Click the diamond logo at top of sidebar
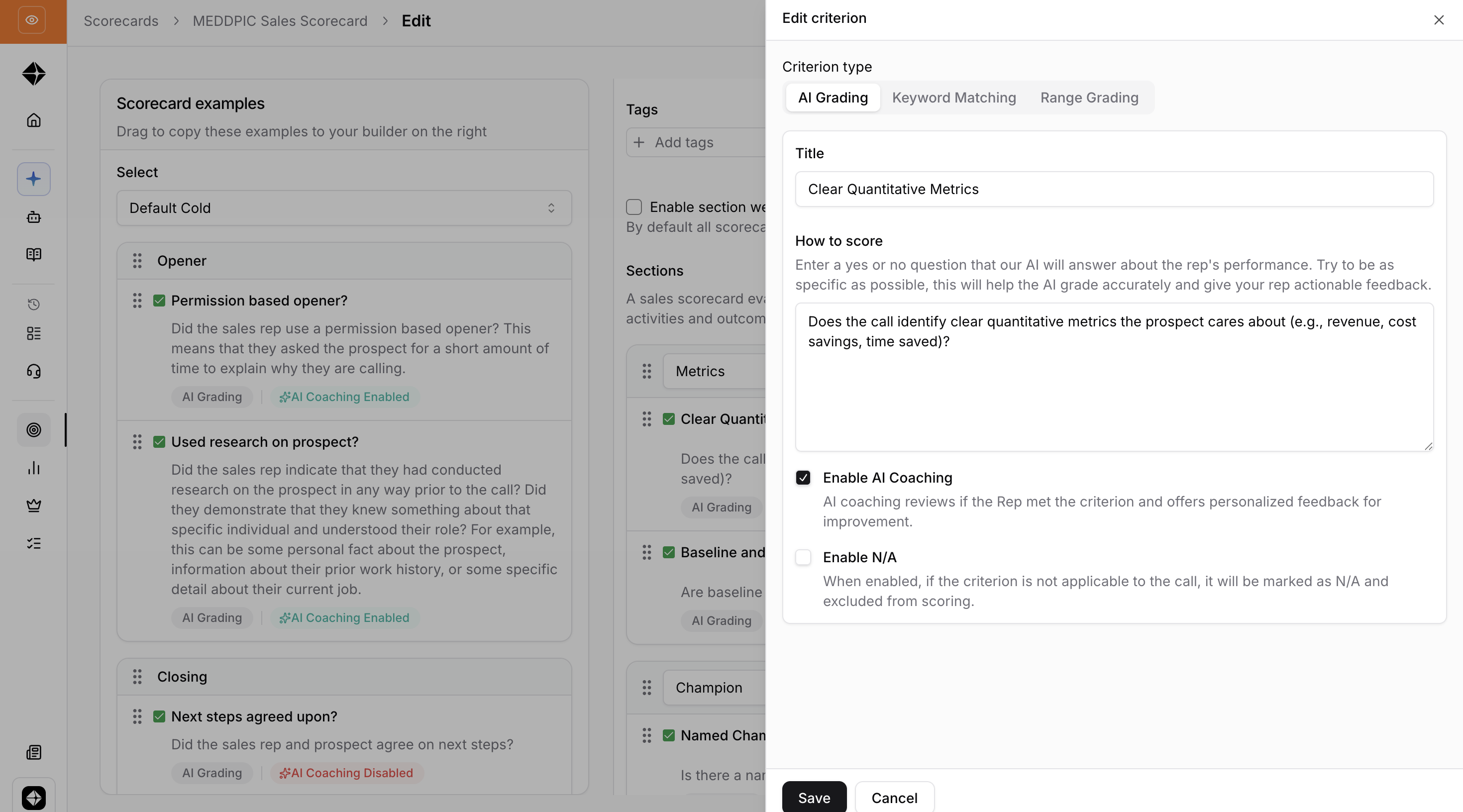1463x812 pixels. (33, 74)
